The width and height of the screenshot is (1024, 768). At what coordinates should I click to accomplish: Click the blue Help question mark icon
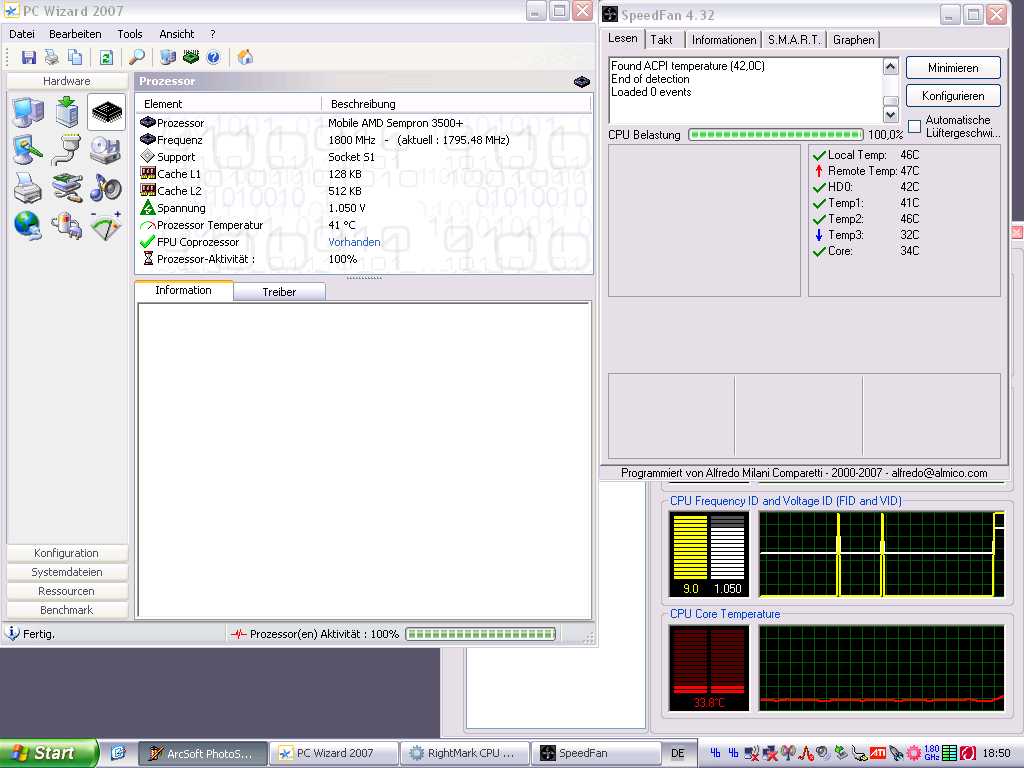point(214,57)
